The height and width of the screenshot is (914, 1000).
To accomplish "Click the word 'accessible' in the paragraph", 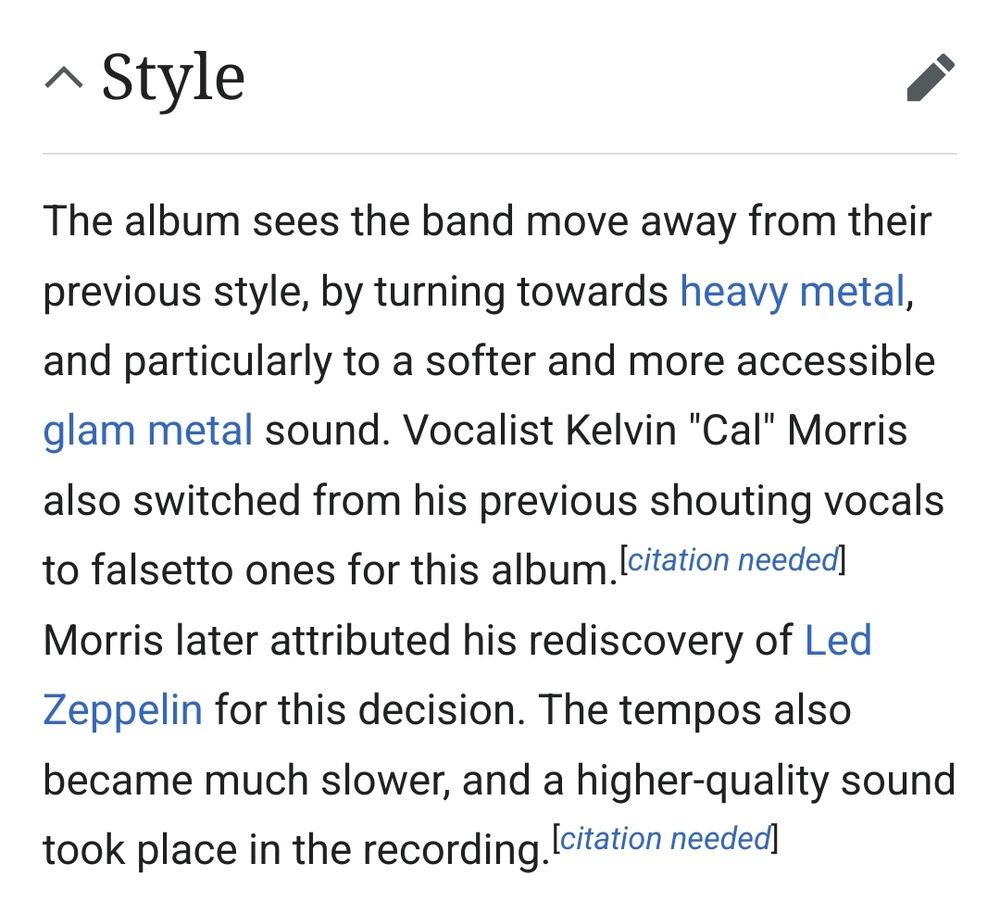I will (839, 361).
